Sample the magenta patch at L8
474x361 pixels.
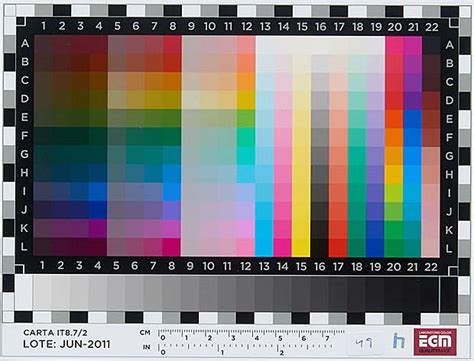click(172, 247)
